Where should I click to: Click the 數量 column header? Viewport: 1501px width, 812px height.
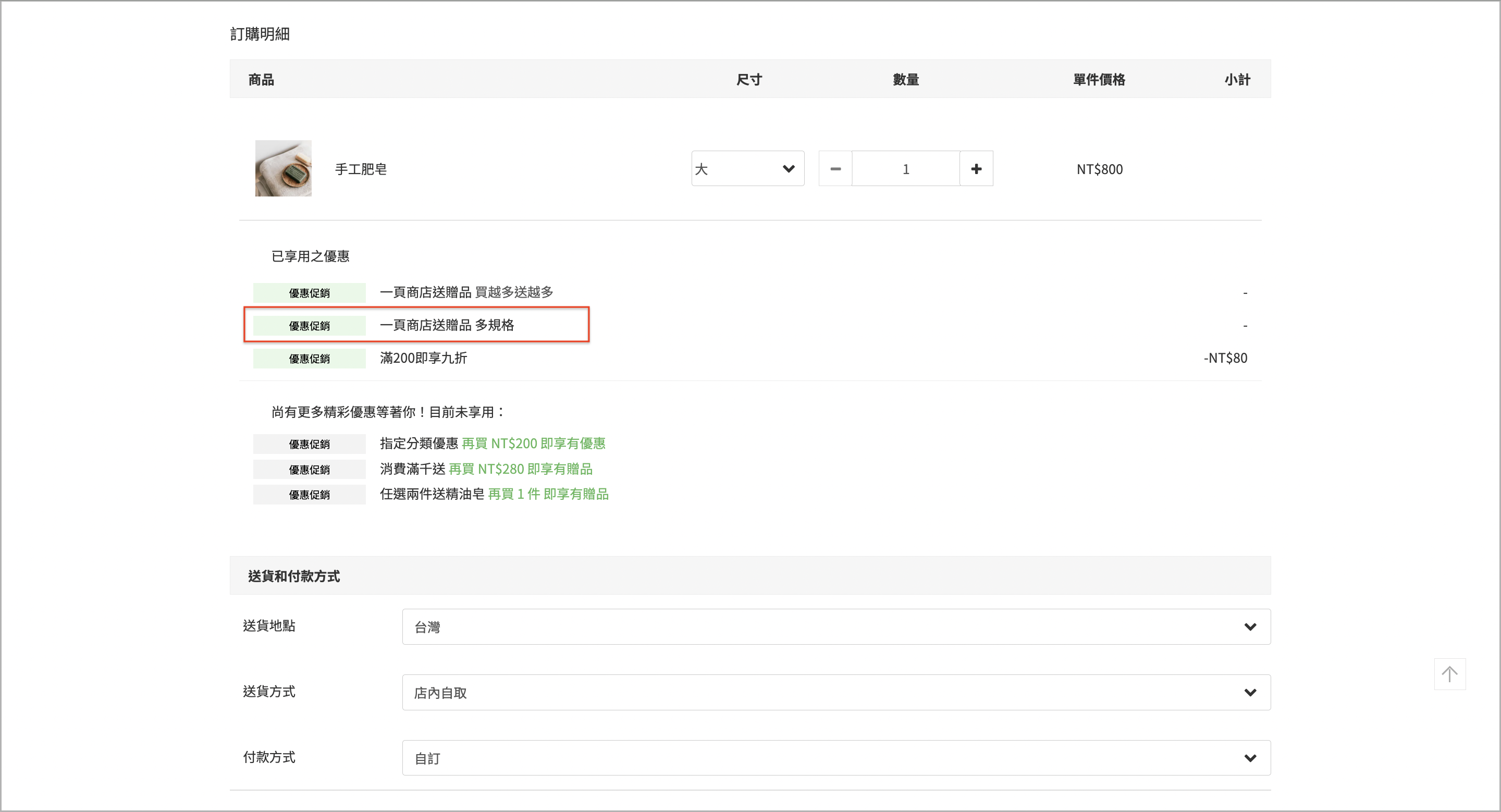point(906,80)
